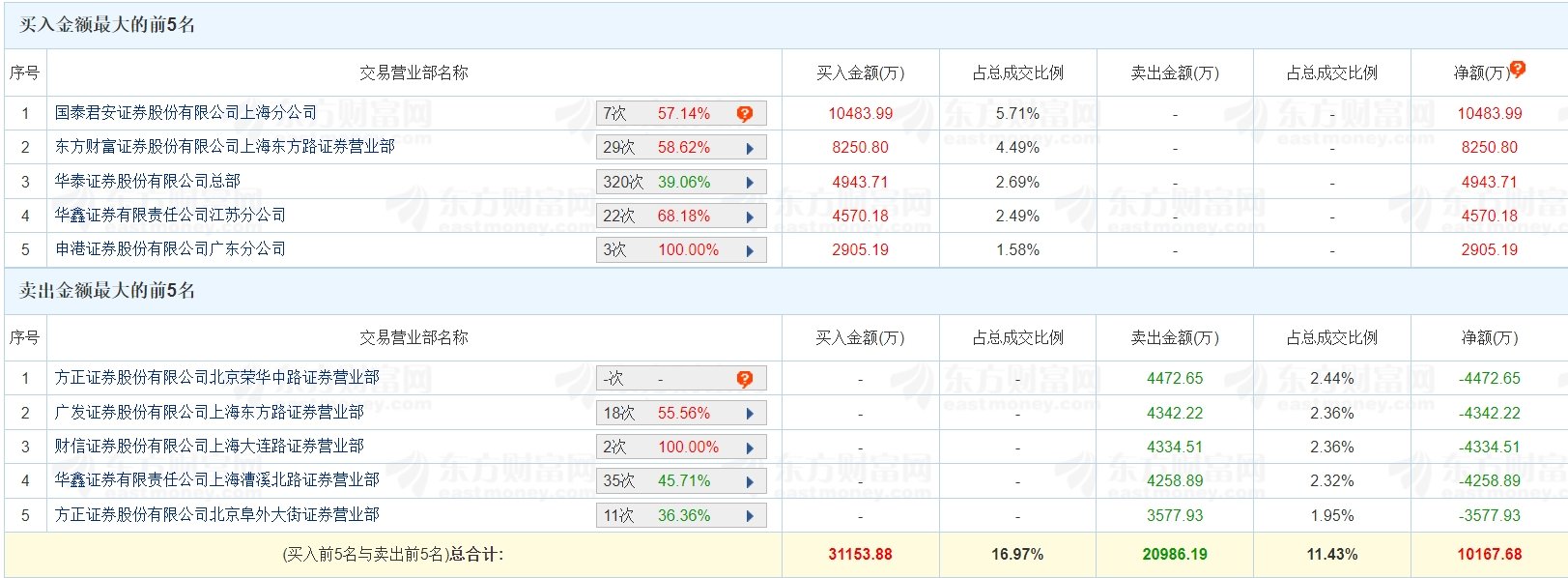Click 卖出金额(万) header in the bottom table
The image size is (1568, 578).
pyautogui.click(x=1175, y=338)
